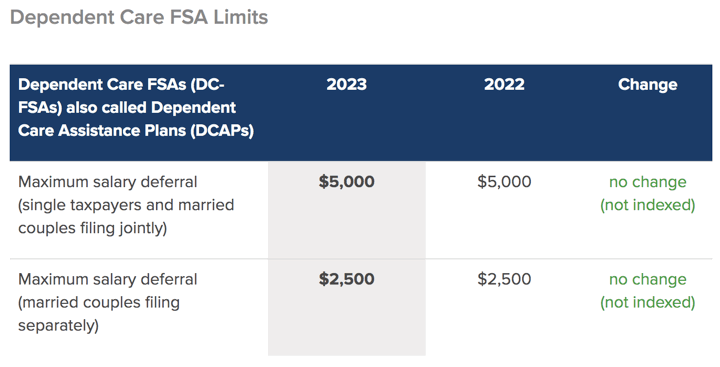Click '(not indexed)' in the first data row

[647, 205]
